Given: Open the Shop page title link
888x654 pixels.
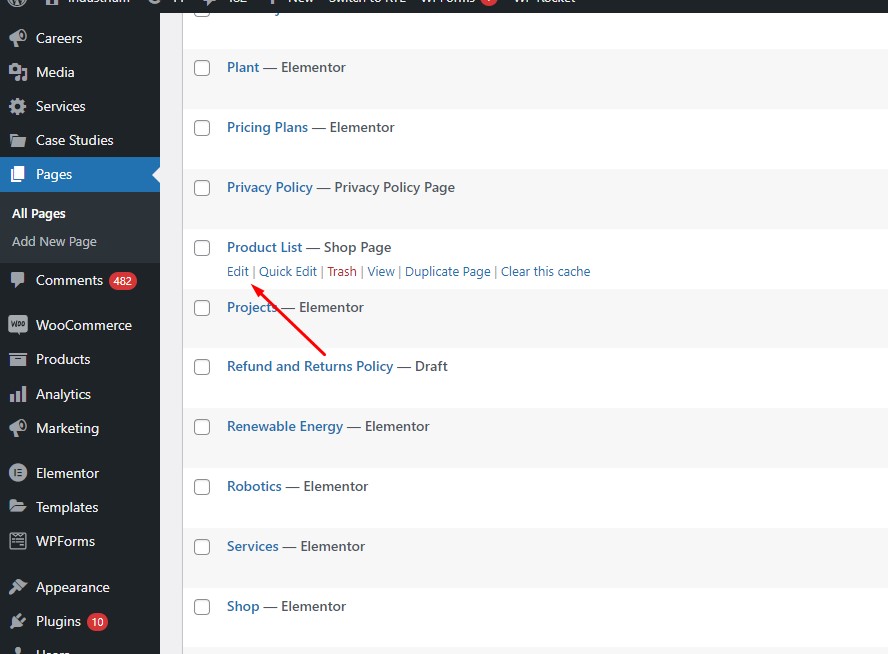Looking at the screenshot, I should 243,606.
